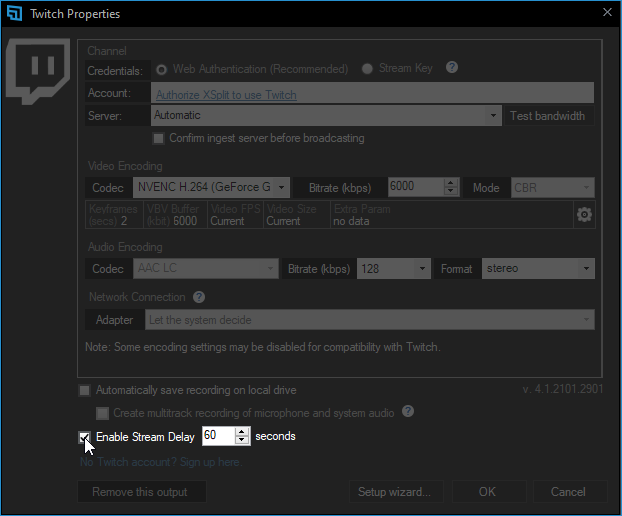The image size is (622, 516).
Task: Click VBV Buffer (kbit) 6000 cell
Action: click(175, 215)
